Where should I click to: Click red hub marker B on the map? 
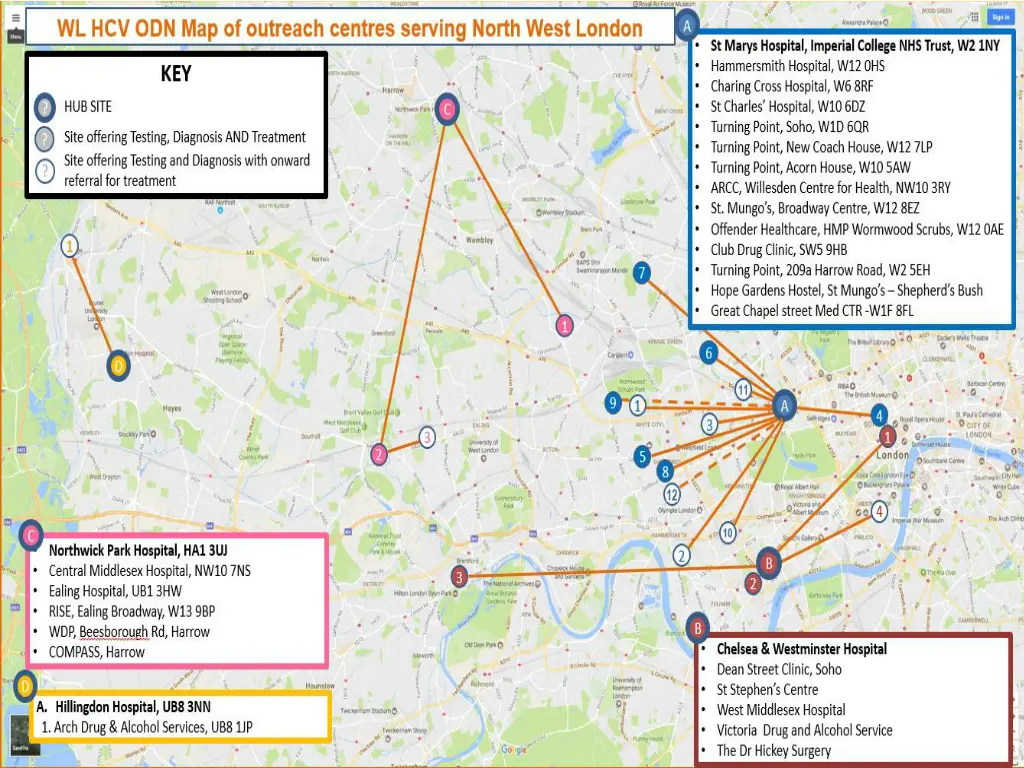click(x=769, y=562)
